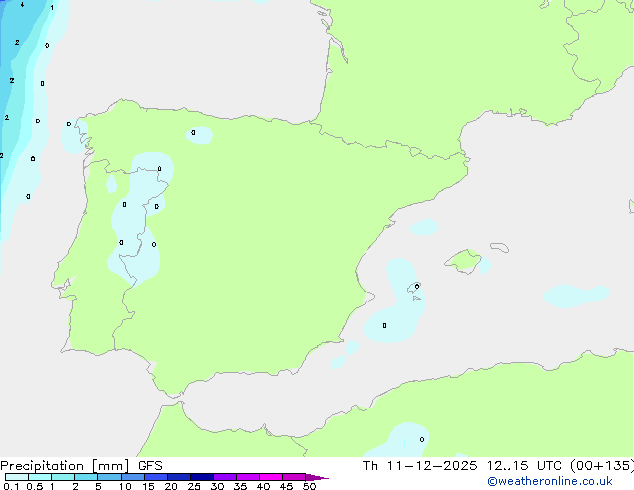This screenshot has height=490, width=634.
Task: Click the small rain patch in northern Spain
Action: click(x=199, y=135)
